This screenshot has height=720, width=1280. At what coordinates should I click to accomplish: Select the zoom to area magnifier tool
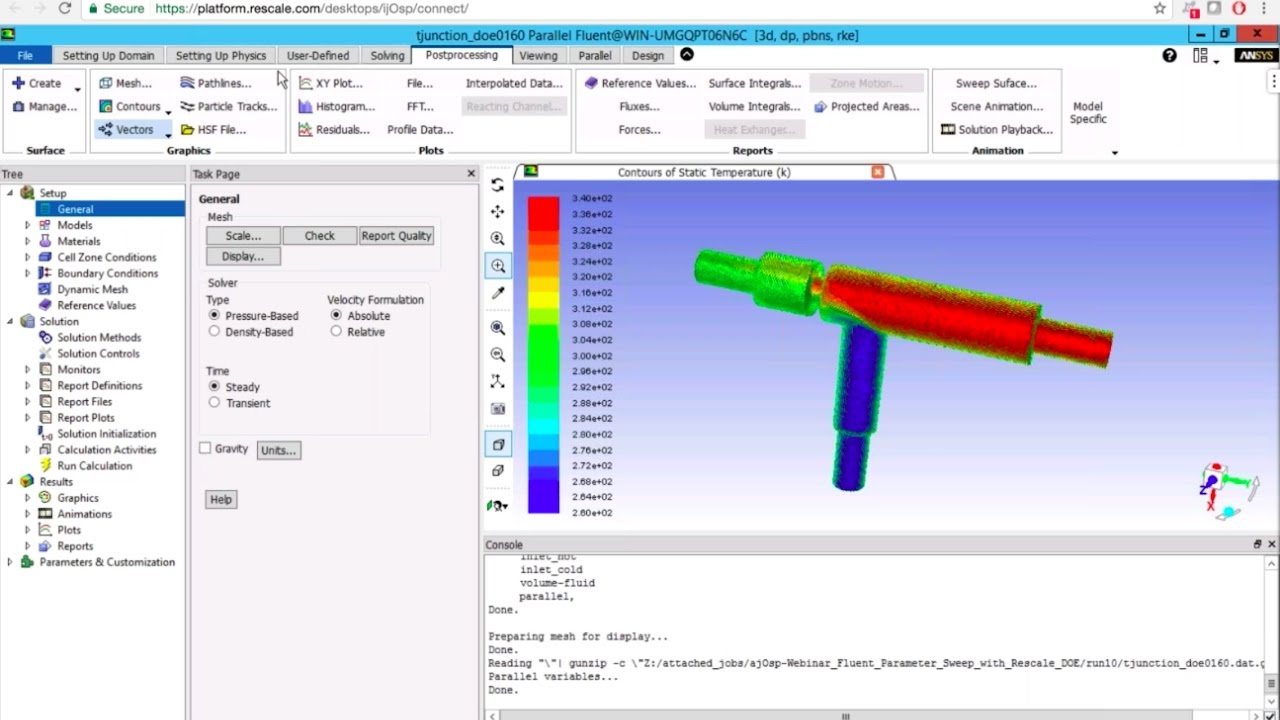point(498,266)
